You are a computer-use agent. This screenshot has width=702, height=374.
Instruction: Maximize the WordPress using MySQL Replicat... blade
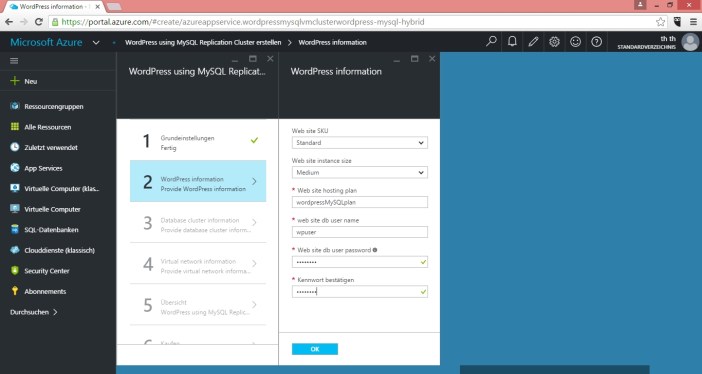click(253, 59)
